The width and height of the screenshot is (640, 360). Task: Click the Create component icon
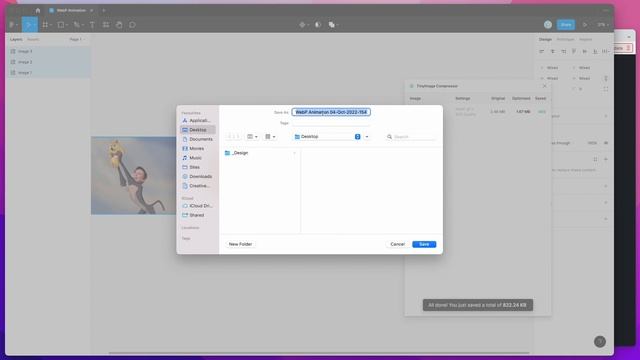[x=302, y=25]
